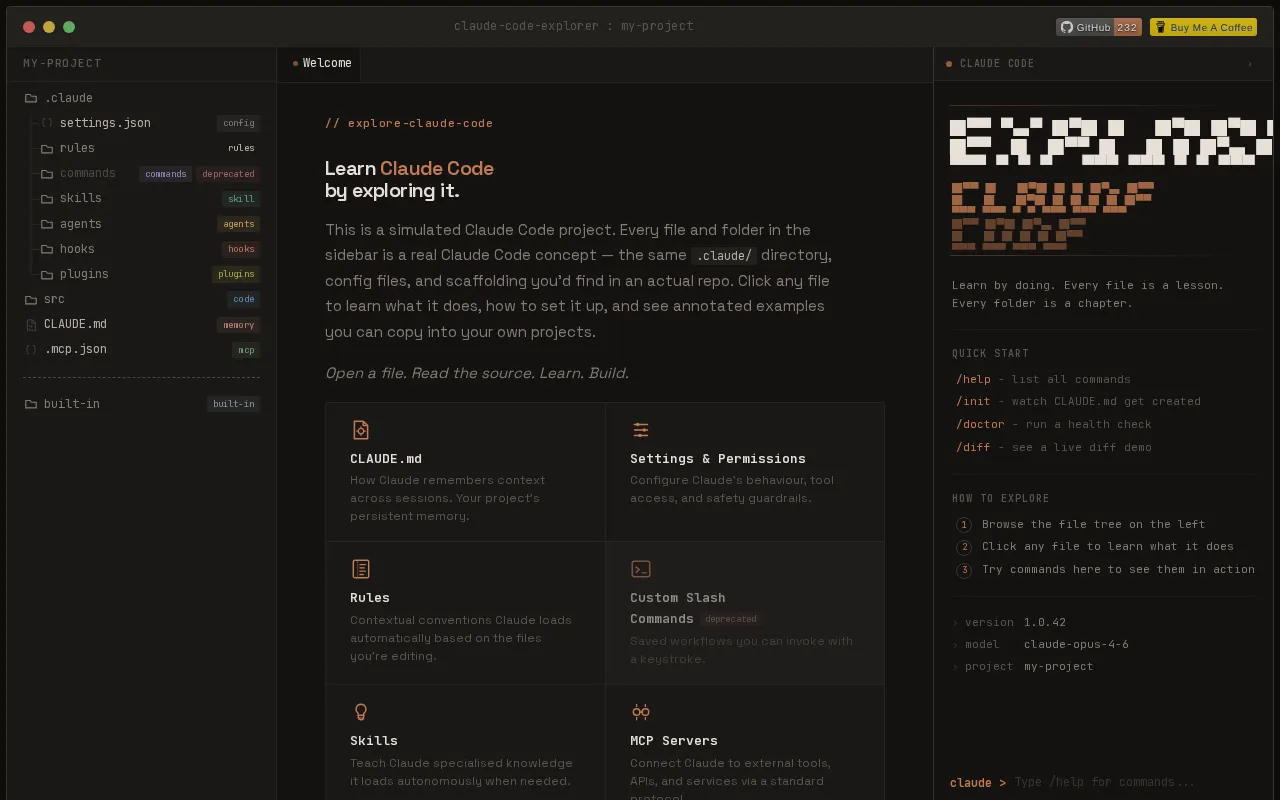Screen dimensions: 1280x800
Task: Click the MY-PROJECT sidebar header
Action: 62,63
